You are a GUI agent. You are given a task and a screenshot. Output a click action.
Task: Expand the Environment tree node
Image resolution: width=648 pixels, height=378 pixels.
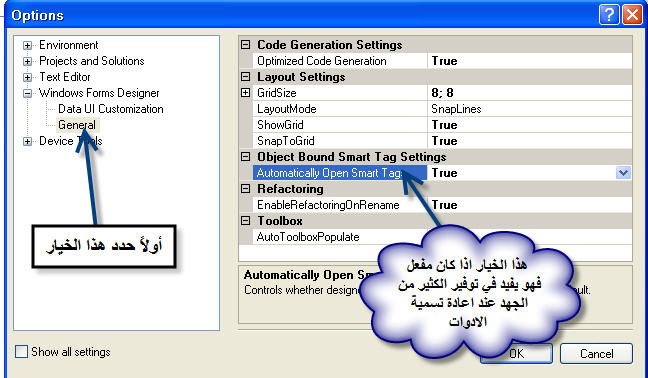[x=27, y=45]
